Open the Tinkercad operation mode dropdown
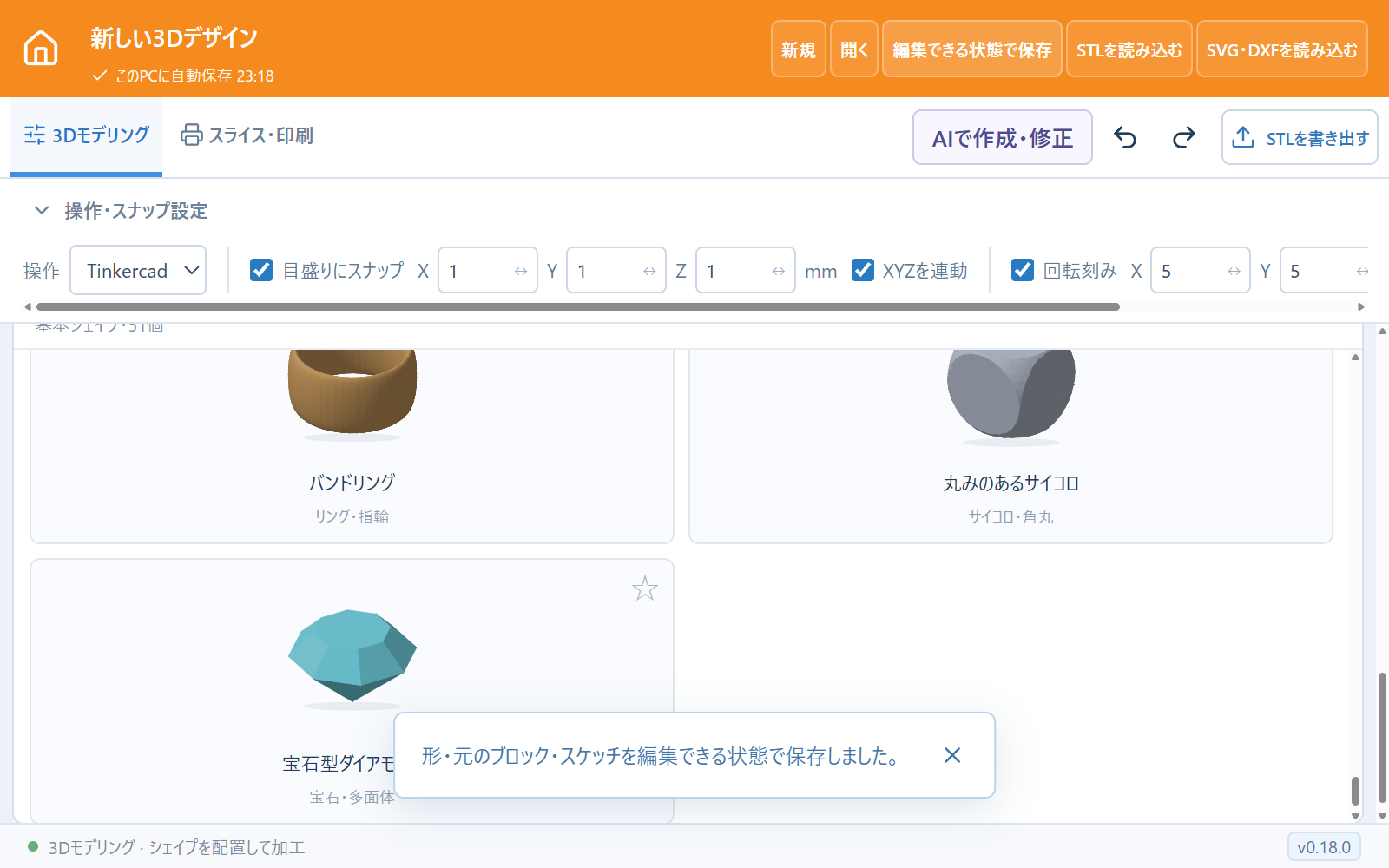The width and height of the screenshot is (1389, 868). coord(138,271)
